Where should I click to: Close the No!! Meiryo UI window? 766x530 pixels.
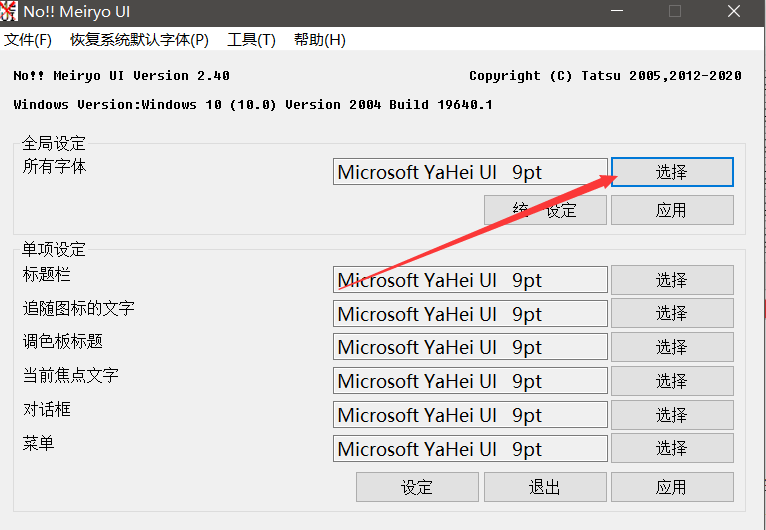tap(734, 11)
